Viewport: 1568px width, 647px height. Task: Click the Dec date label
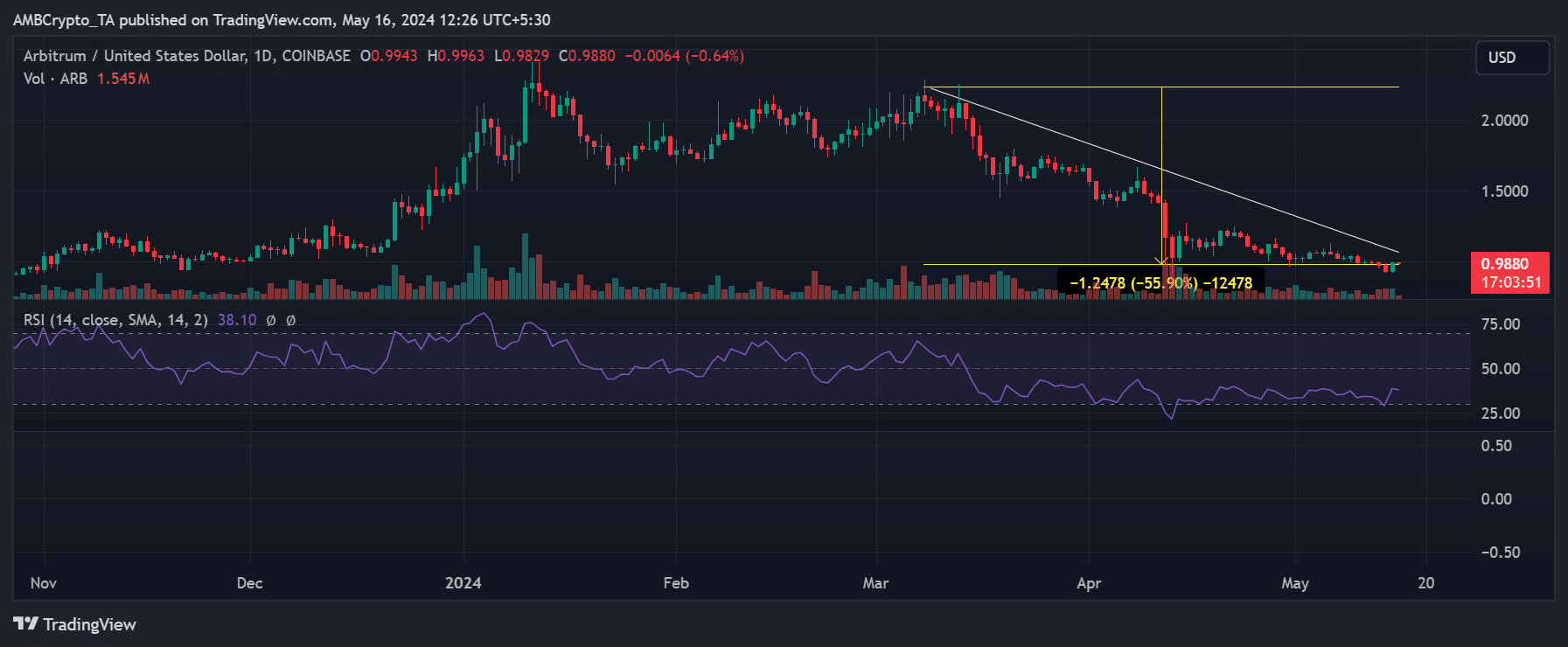250,583
